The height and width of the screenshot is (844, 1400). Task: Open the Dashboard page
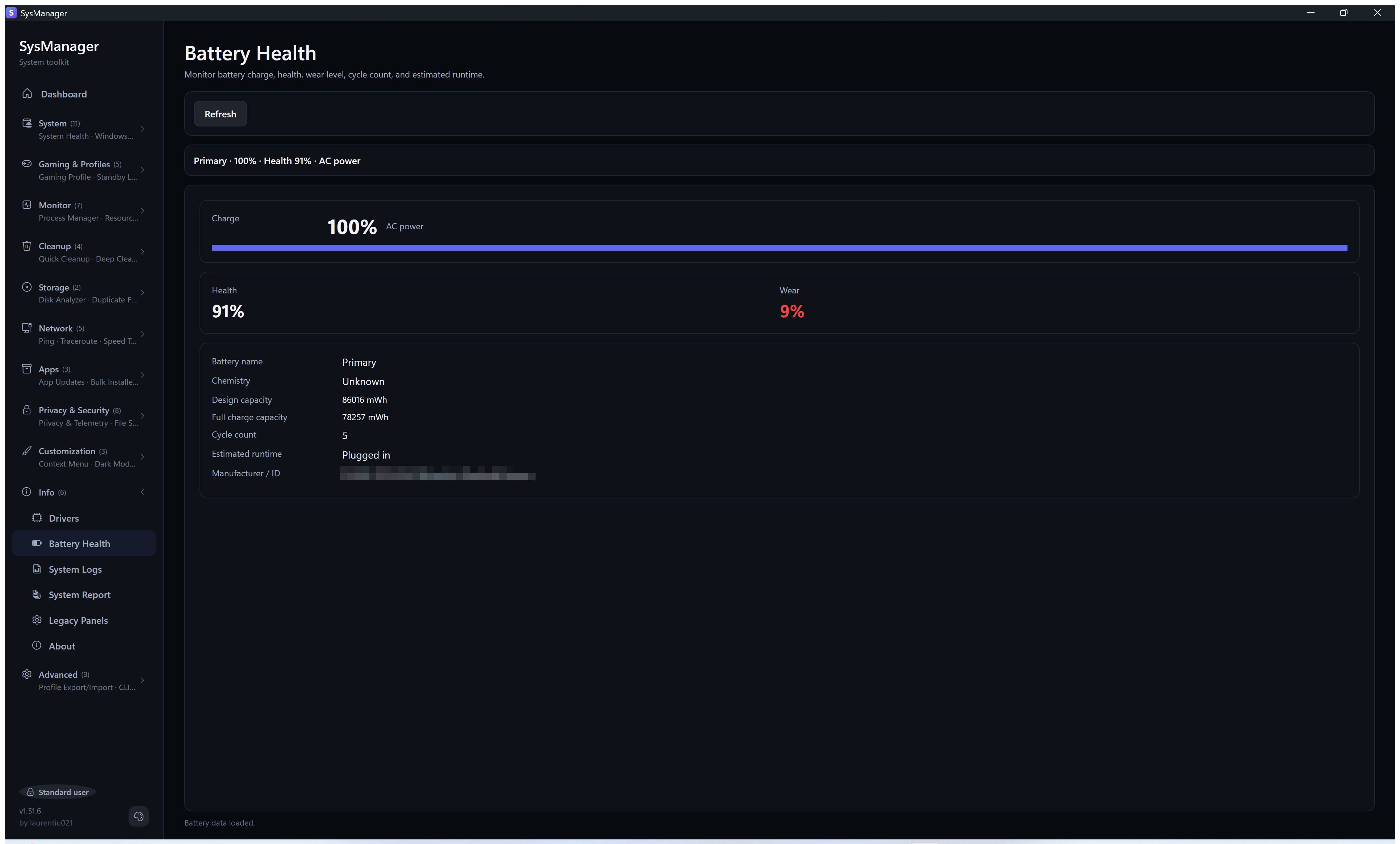(x=84, y=94)
